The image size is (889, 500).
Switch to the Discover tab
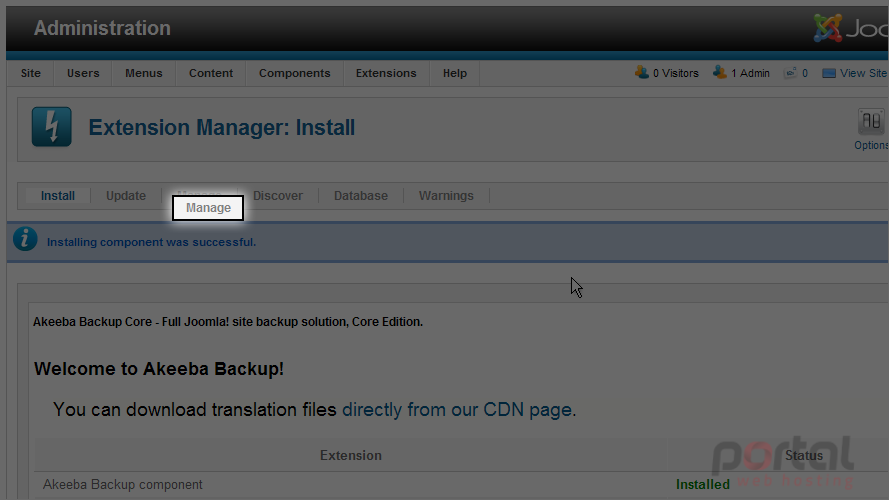point(278,196)
